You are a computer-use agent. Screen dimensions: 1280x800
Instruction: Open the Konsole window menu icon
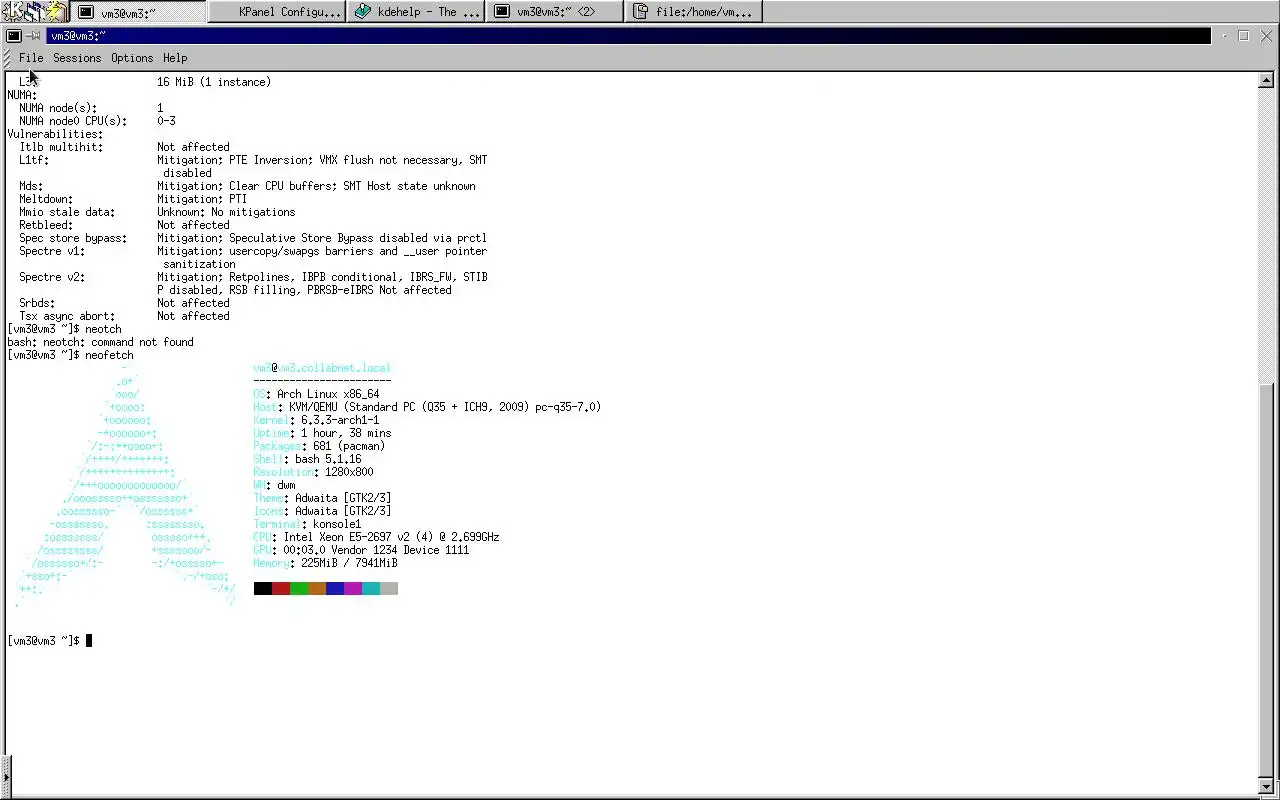(x=14, y=36)
